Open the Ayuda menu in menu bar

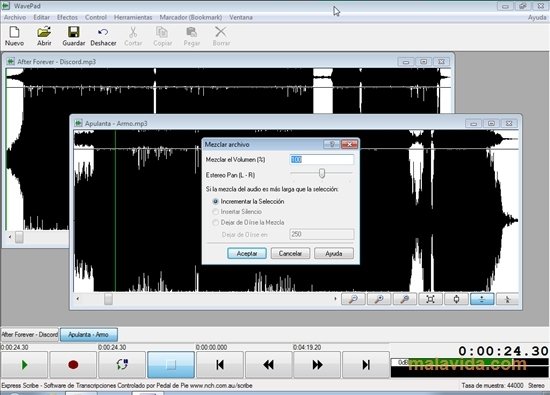click(537, 17)
